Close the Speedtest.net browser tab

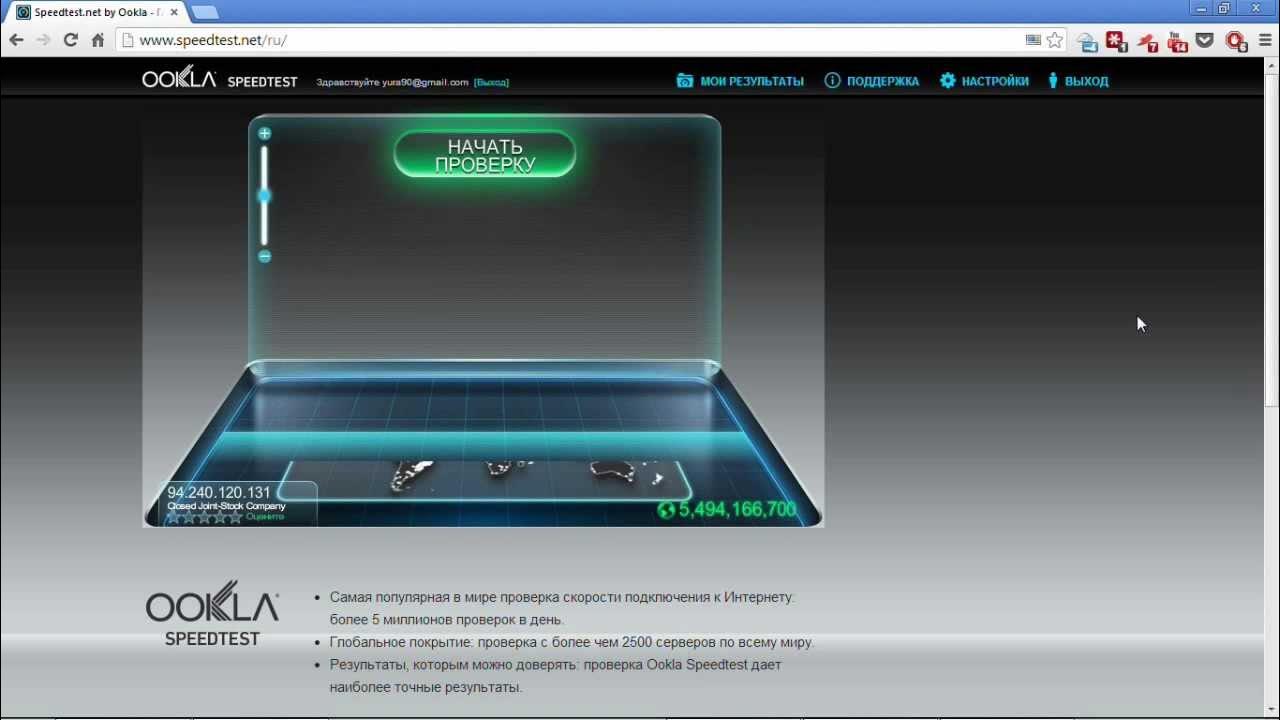174,12
